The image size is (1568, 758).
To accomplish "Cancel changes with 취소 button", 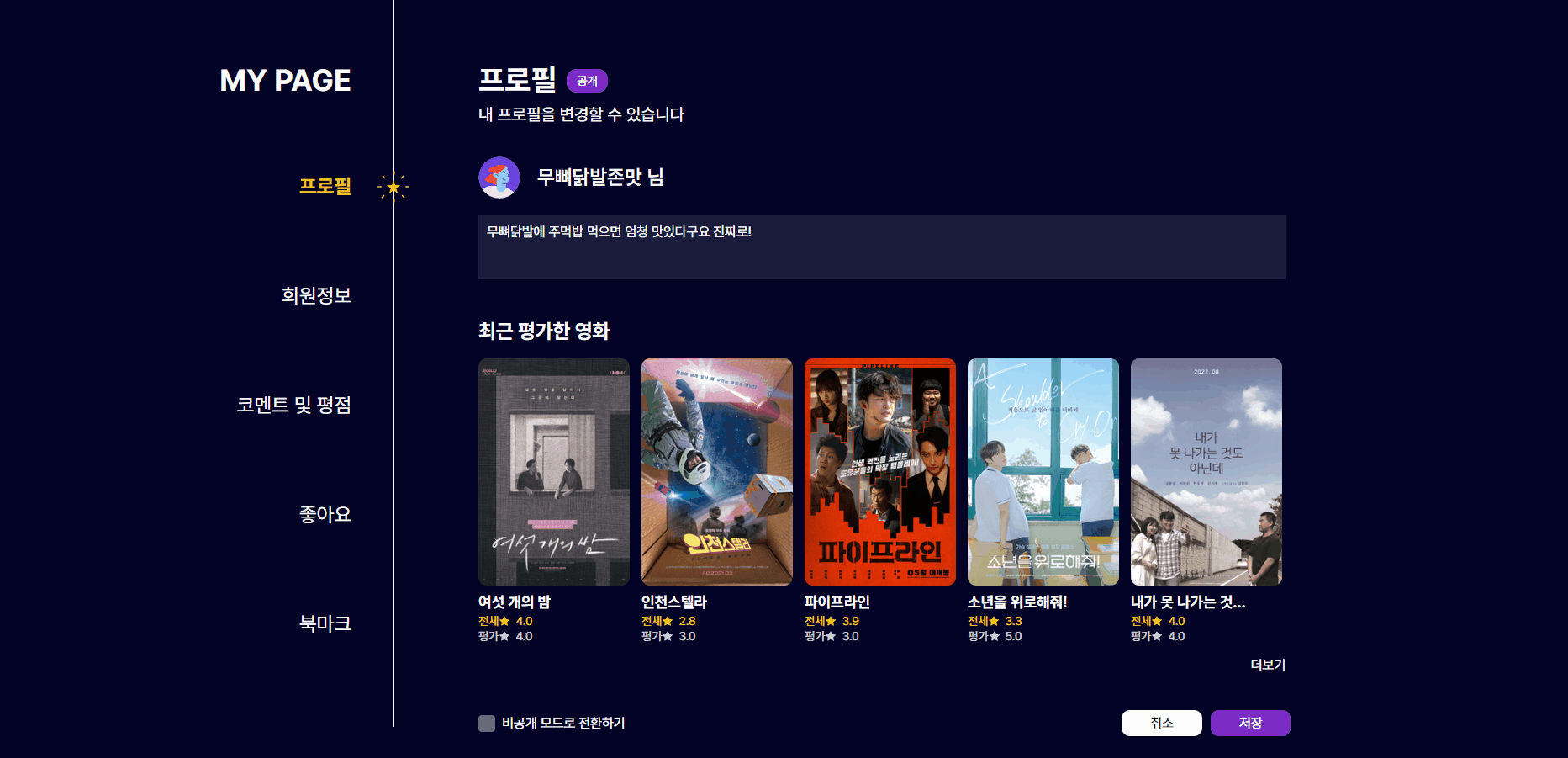I will pos(1162,724).
